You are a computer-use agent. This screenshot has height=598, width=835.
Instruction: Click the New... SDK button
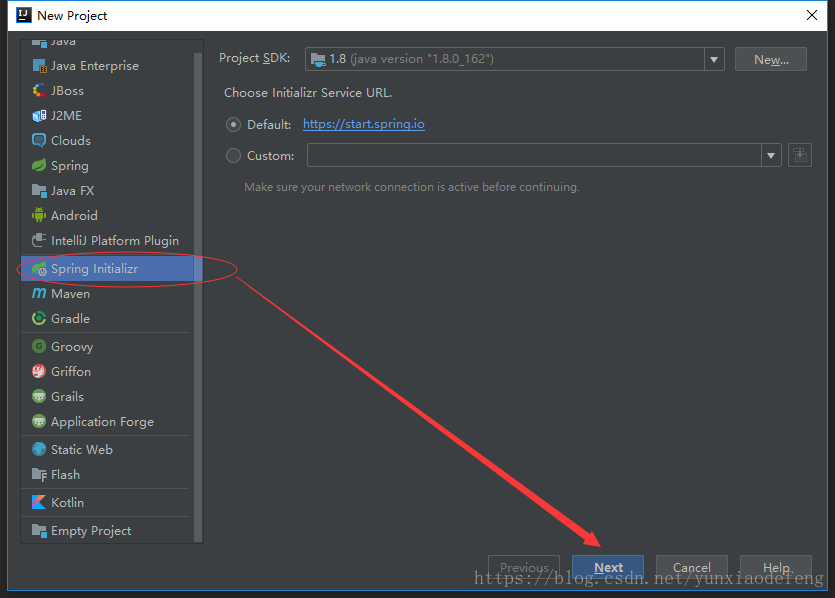[x=771, y=59]
